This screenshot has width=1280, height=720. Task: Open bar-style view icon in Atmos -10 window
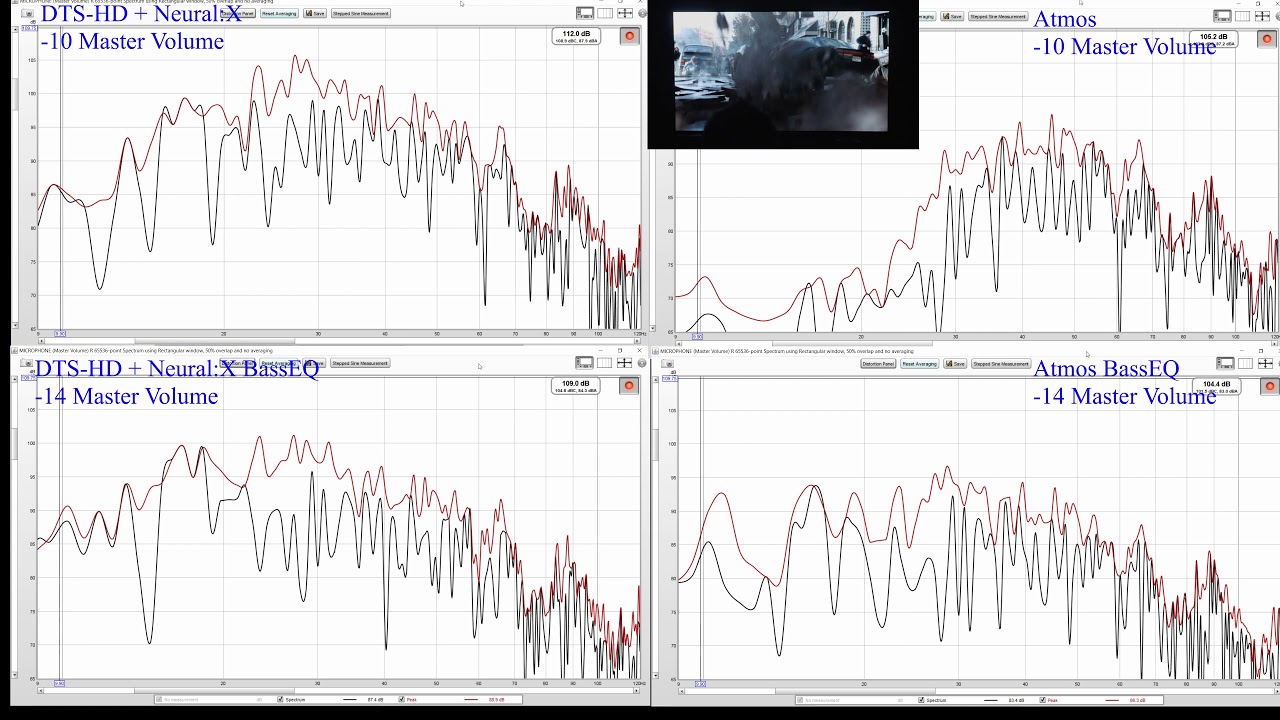point(1244,16)
